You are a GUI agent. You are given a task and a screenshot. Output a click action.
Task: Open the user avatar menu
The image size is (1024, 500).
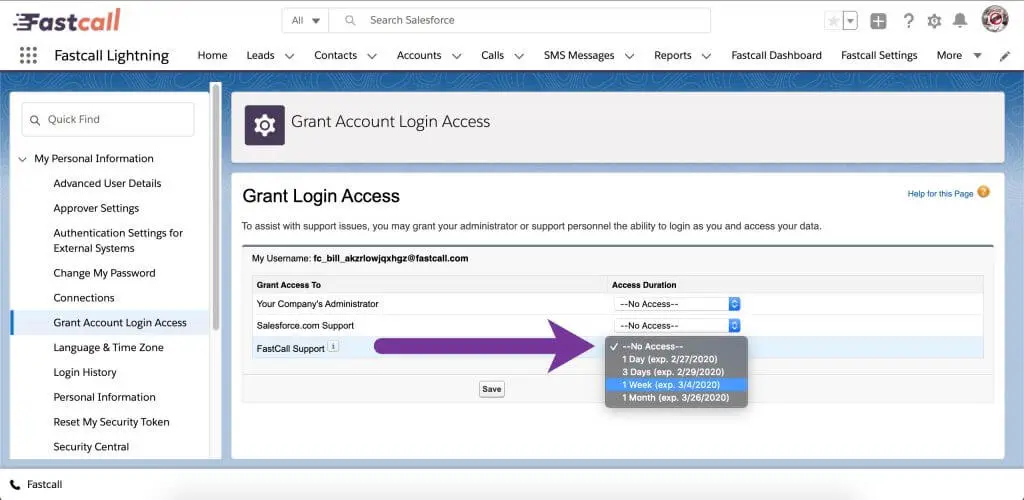click(x=995, y=19)
